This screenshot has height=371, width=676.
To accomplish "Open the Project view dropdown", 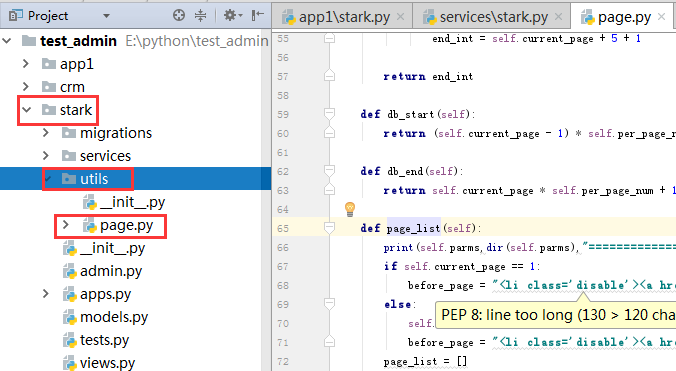I will coord(106,16).
